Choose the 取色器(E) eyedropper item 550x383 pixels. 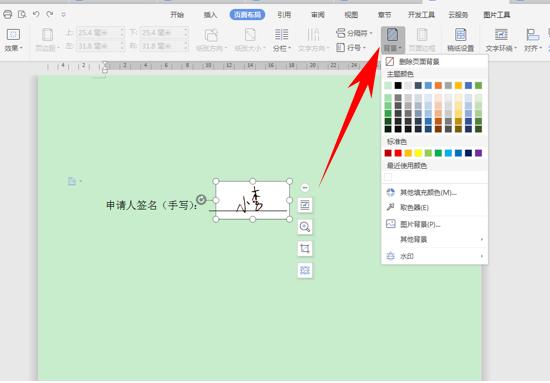point(434,208)
